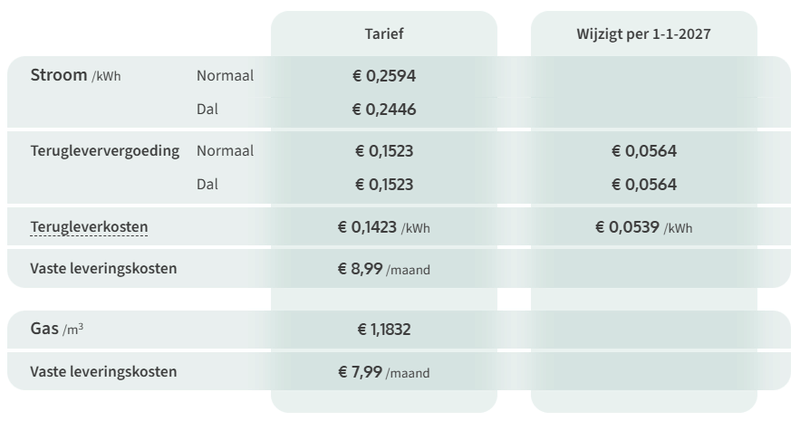Select current Terugleververgoeding Normaal value € 0,1523
800x421 pixels.
click(384, 151)
